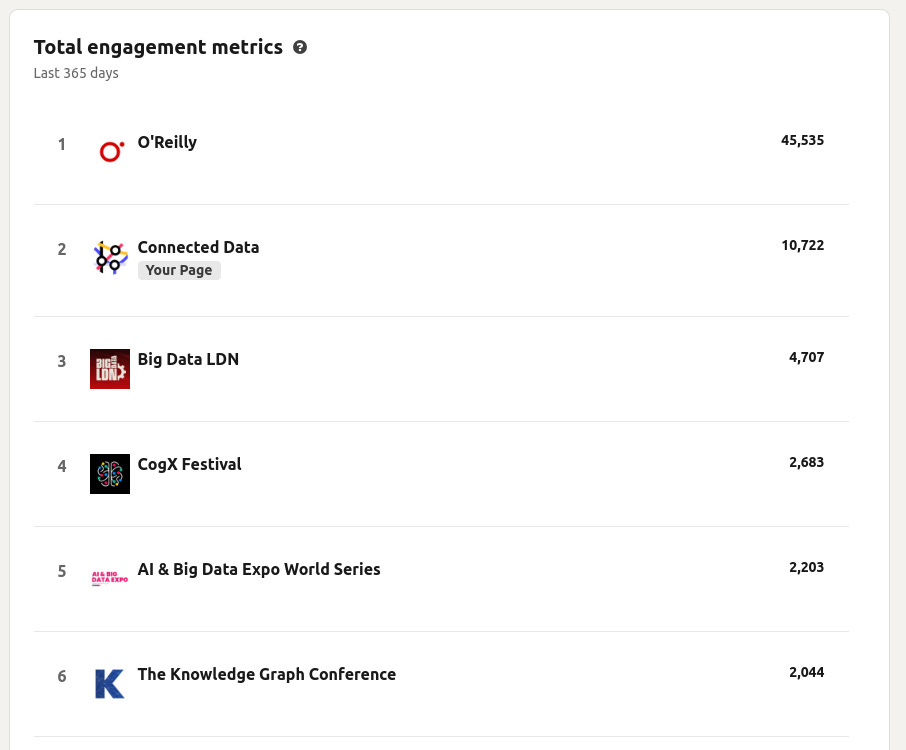Open the O'Reilly page link
Image resolution: width=906 pixels, height=750 pixels.
(x=167, y=142)
